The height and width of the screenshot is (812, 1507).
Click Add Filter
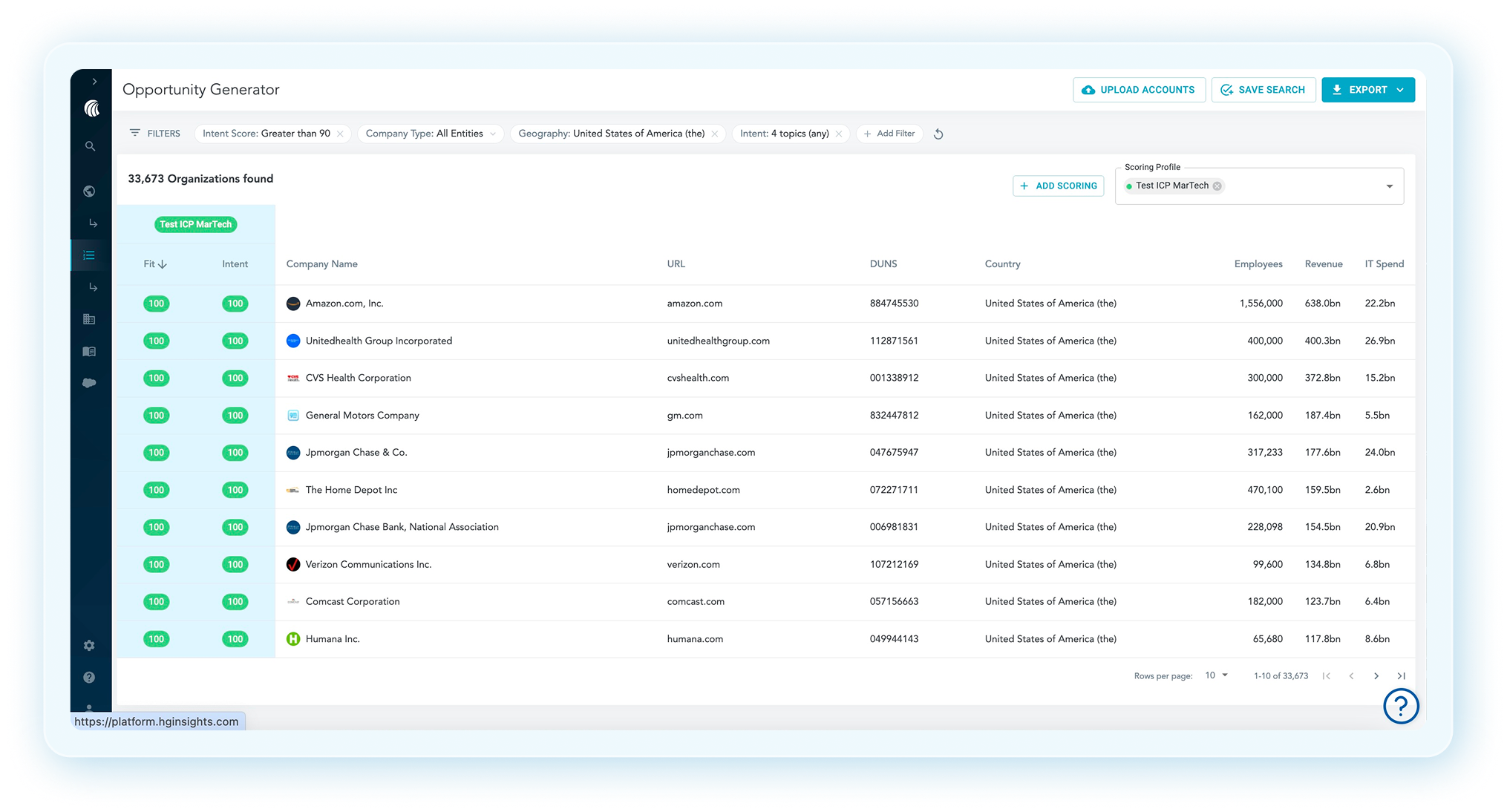(889, 134)
